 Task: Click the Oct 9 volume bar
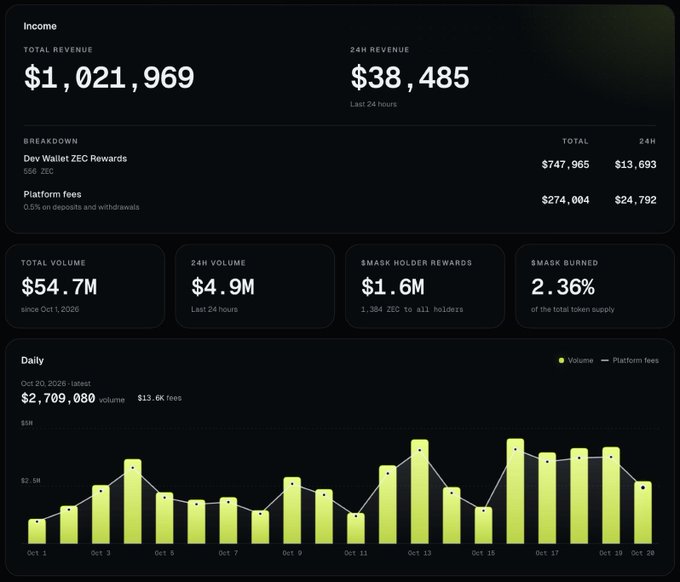(292, 510)
